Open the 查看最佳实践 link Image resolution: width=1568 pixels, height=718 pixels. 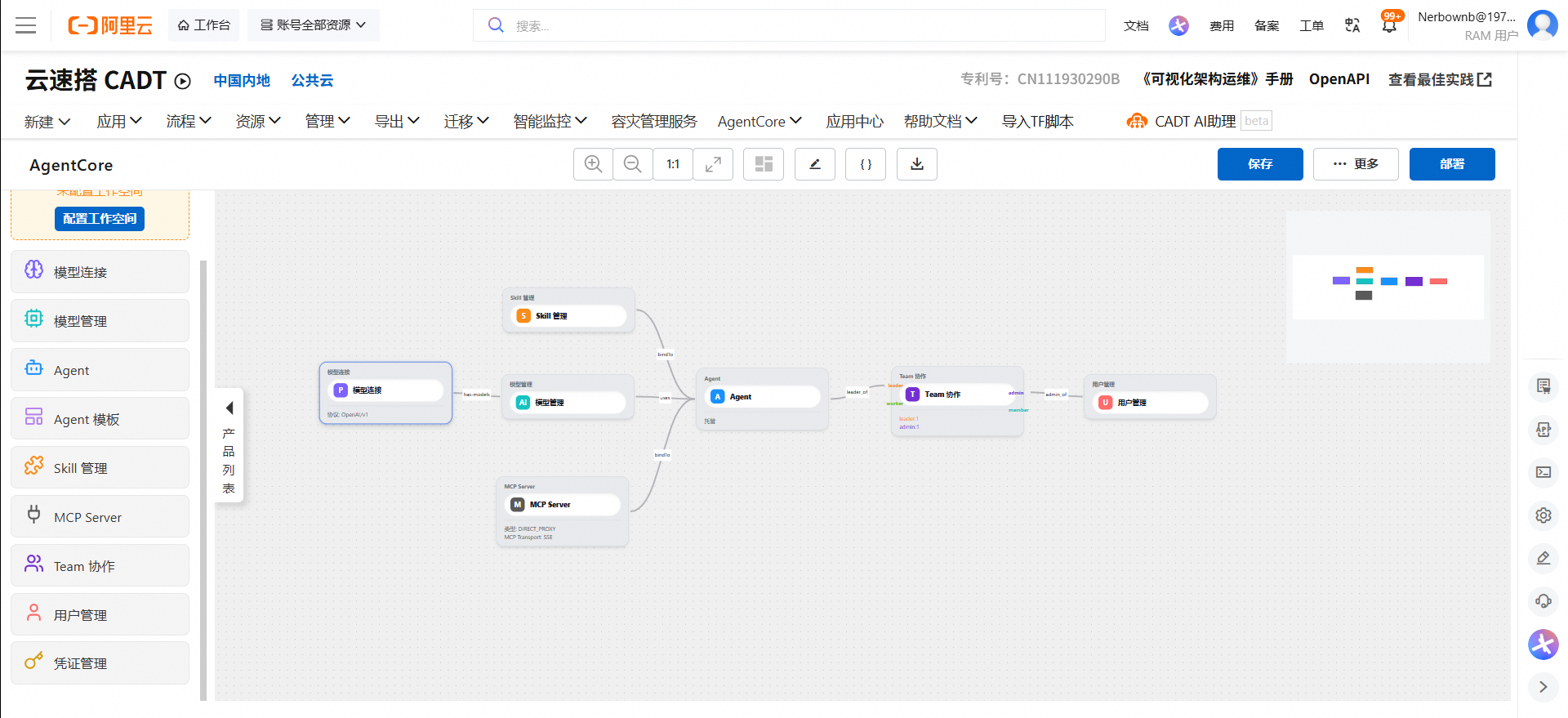1441,79
